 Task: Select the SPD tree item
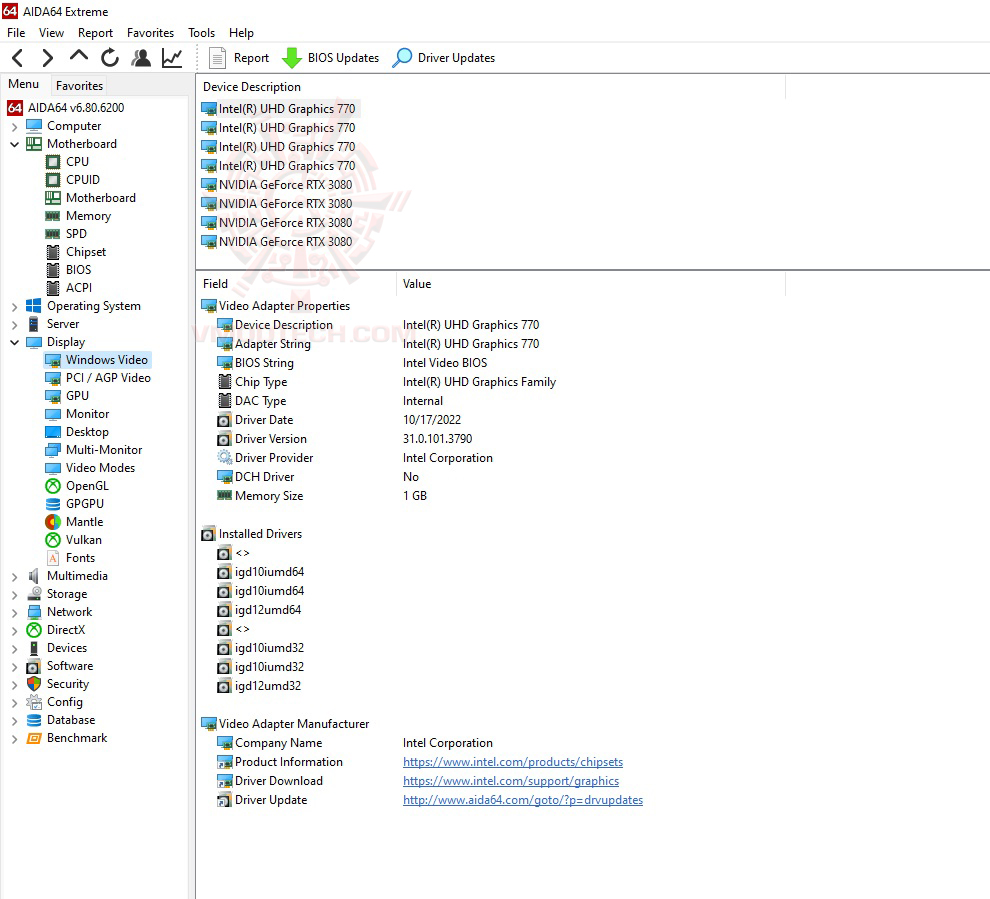coord(76,234)
